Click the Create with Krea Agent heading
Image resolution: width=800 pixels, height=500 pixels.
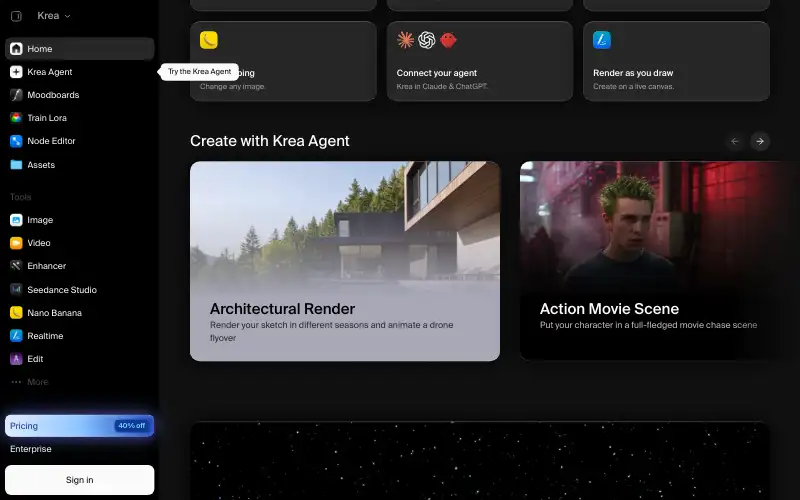click(270, 141)
